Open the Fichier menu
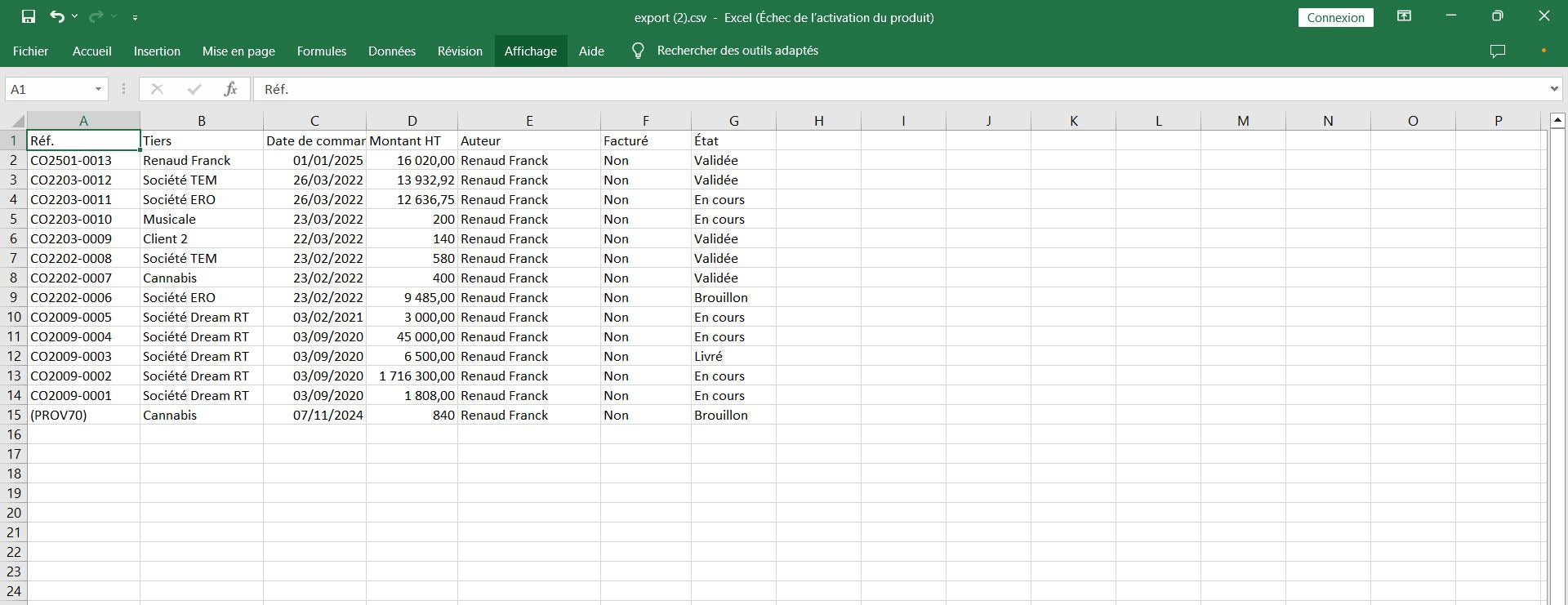Image resolution: width=1568 pixels, height=605 pixels. pos(30,51)
